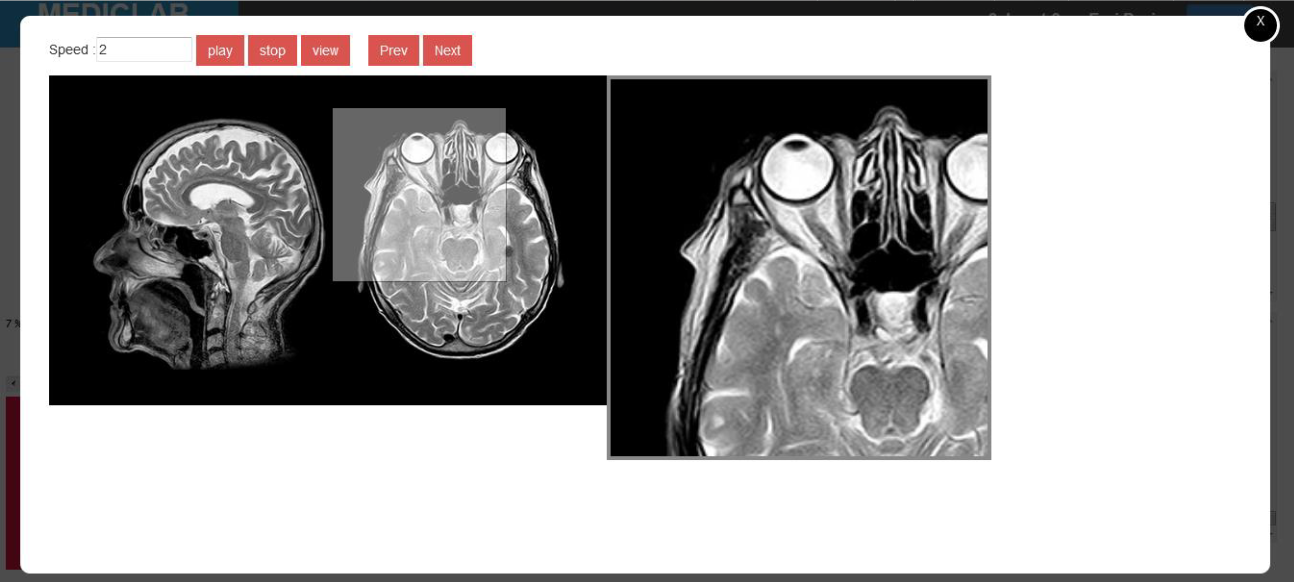Click the small arrow at the left edge
Image resolution: width=1294 pixels, height=582 pixels.
point(12,382)
